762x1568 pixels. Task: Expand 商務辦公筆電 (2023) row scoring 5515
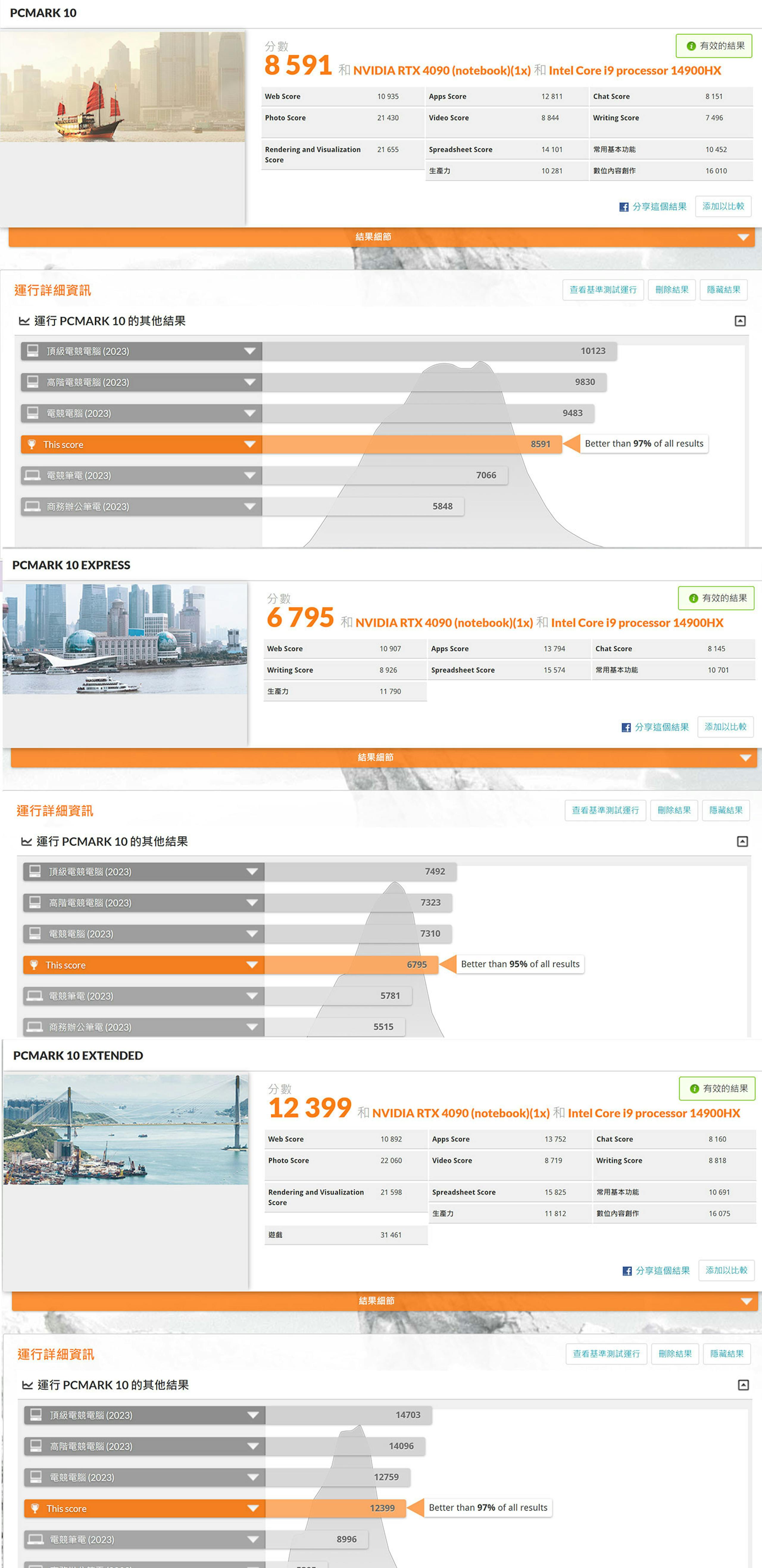pyautogui.click(x=252, y=1027)
